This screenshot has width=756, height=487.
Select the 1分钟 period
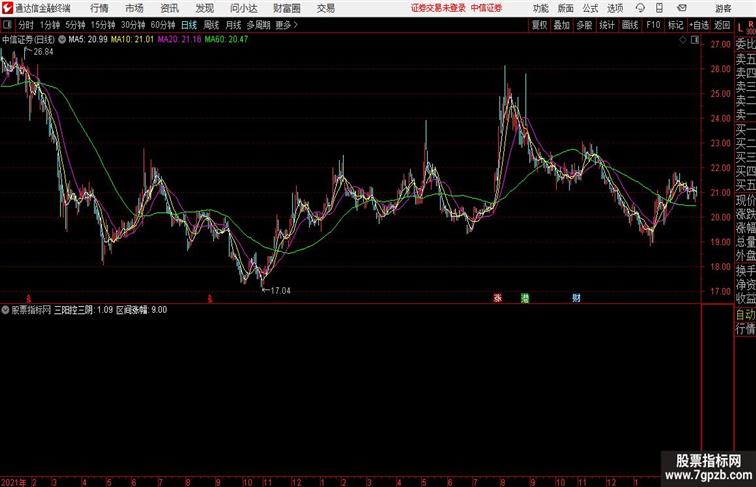point(50,25)
